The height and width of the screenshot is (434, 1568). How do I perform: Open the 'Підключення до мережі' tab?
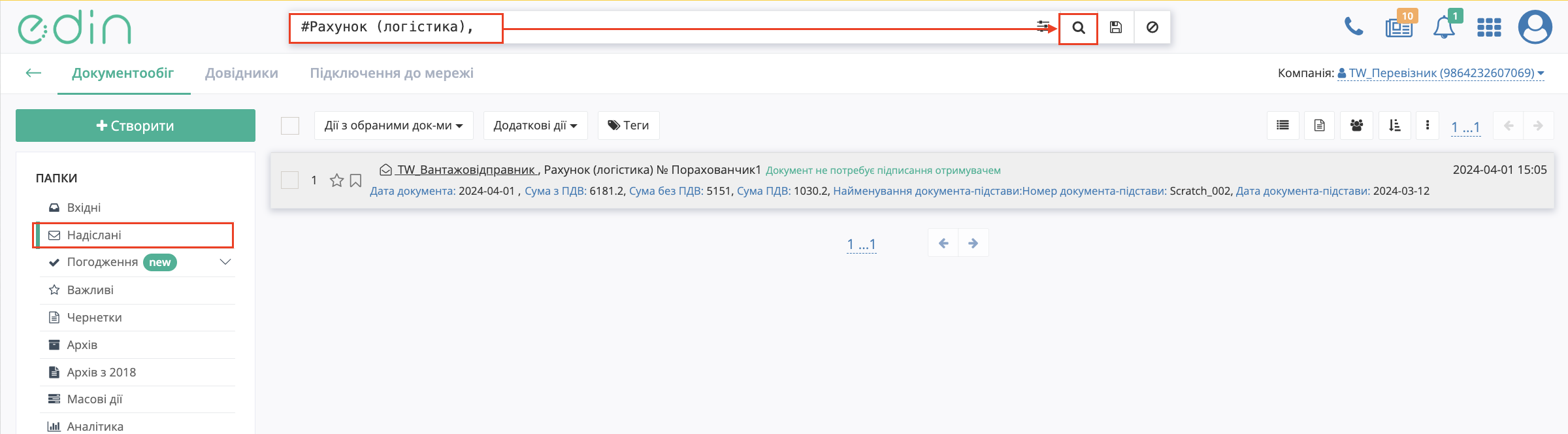point(391,73)
